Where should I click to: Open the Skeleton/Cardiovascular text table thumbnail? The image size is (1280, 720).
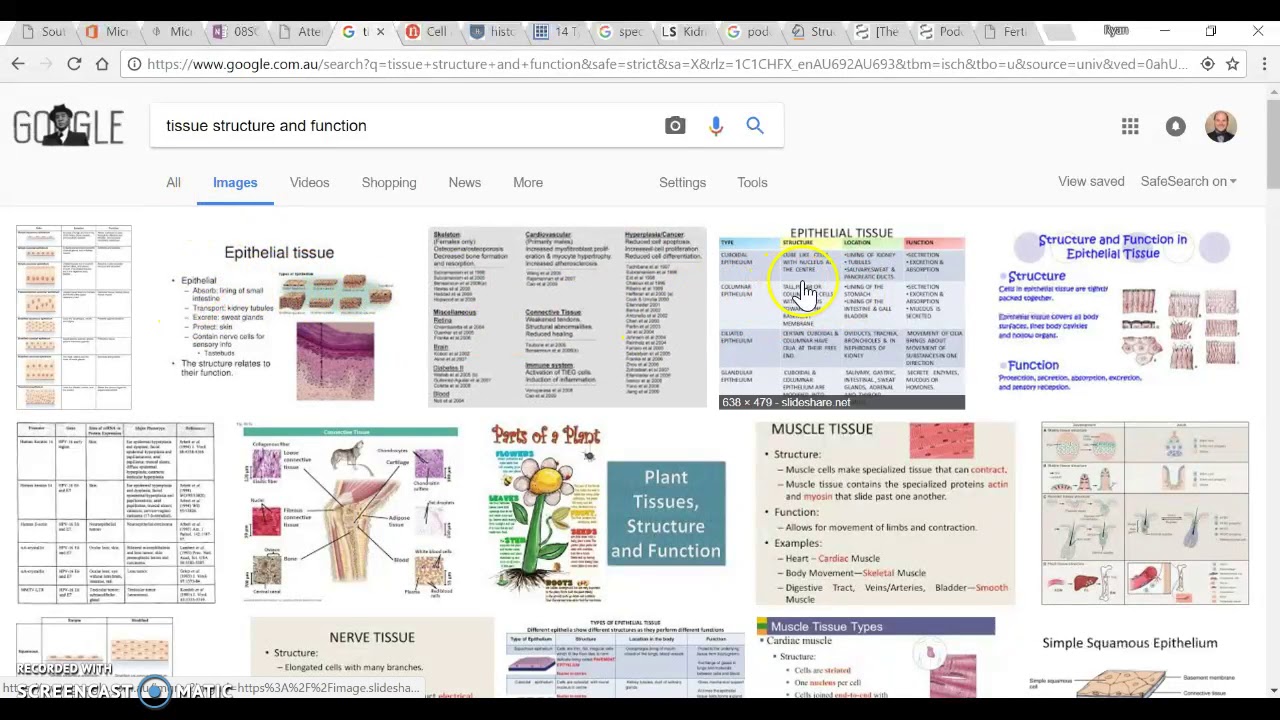(567, 317)
